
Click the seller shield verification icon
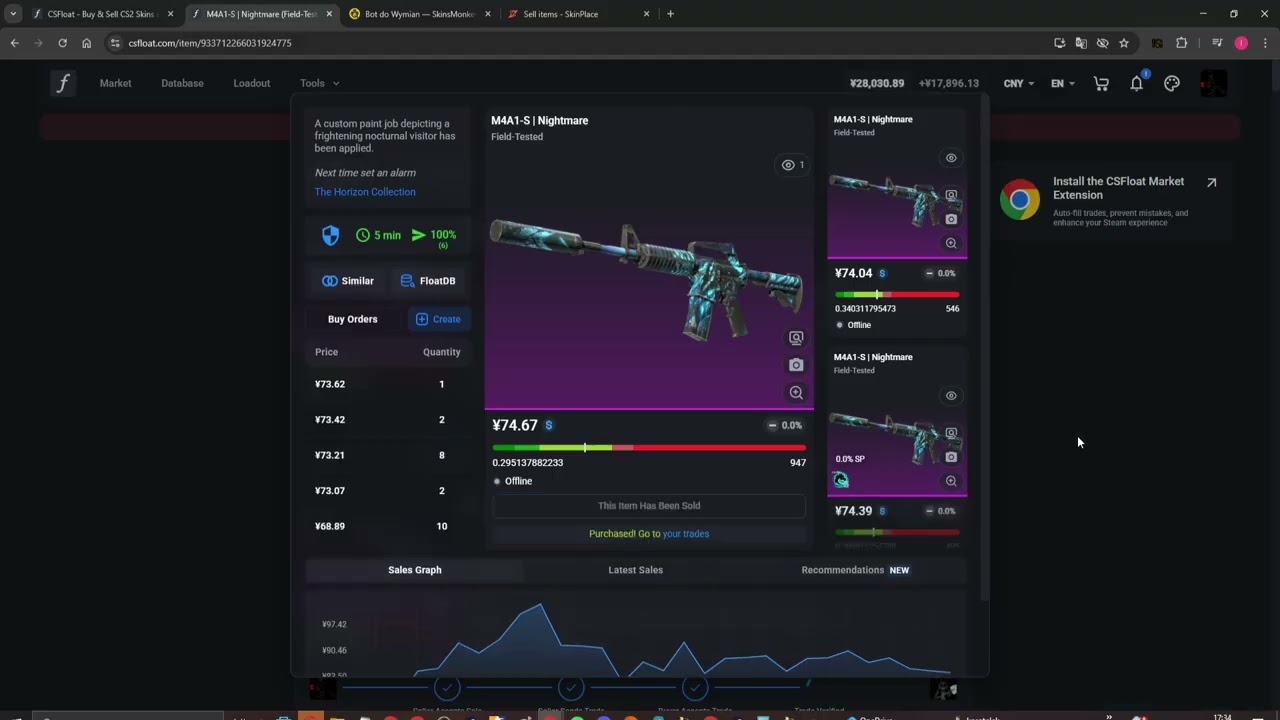(330, 235)
